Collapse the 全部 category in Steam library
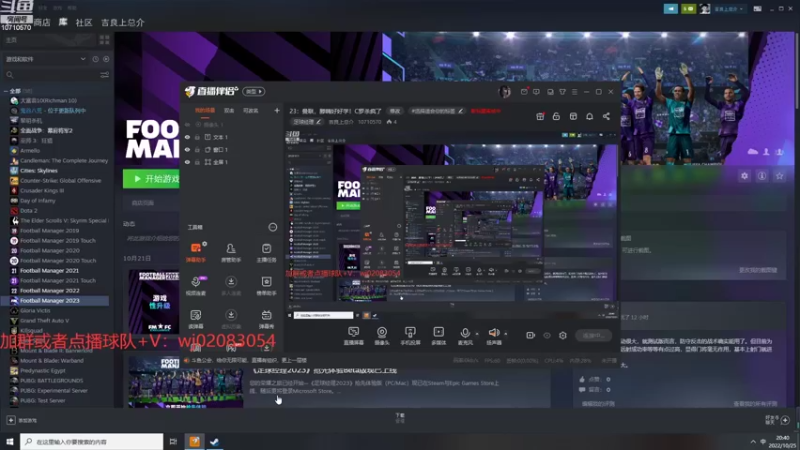This screenshot has width=800, height=450. (6, 91)
